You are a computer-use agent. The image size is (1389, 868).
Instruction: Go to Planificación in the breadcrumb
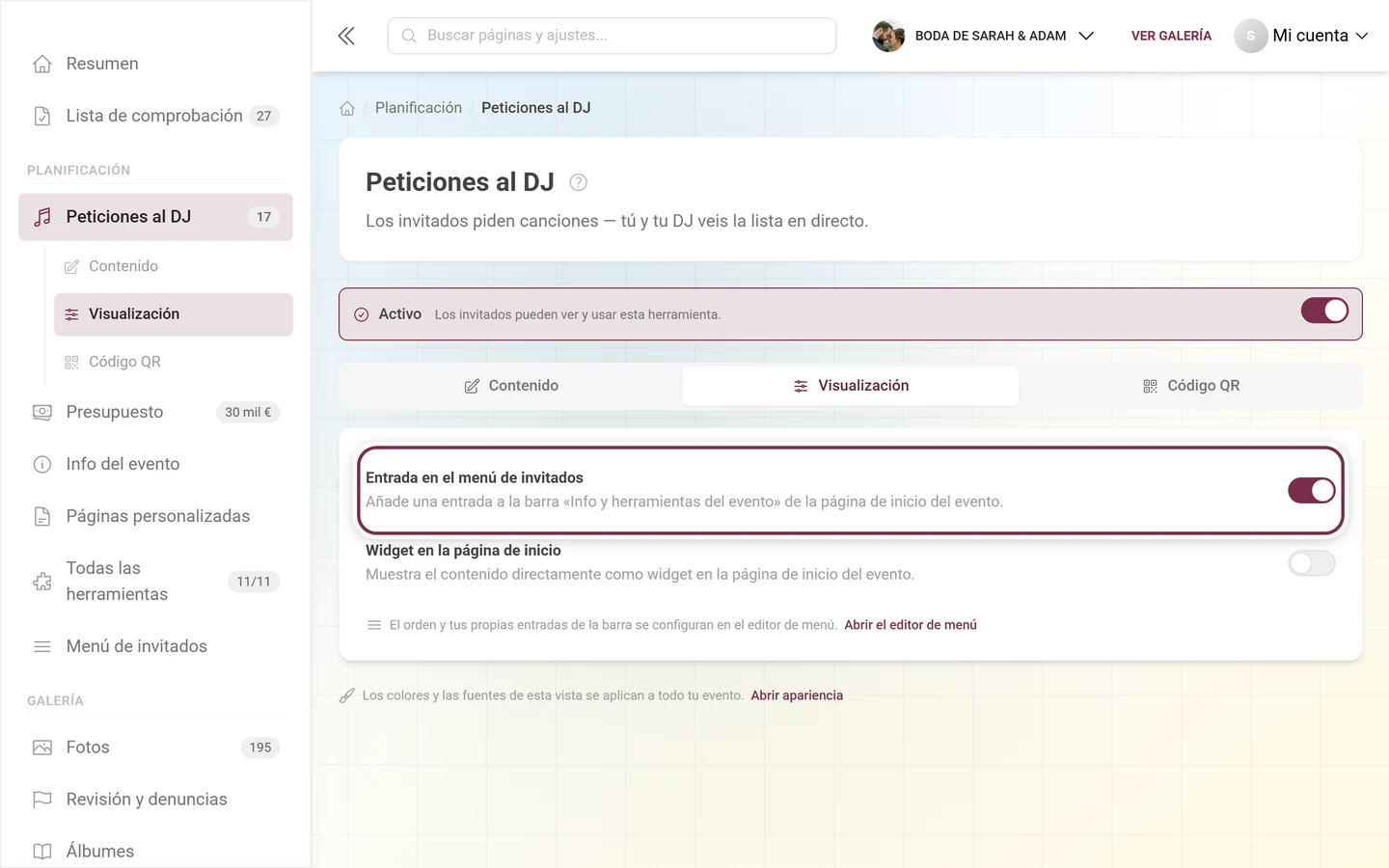coord(419,108)
